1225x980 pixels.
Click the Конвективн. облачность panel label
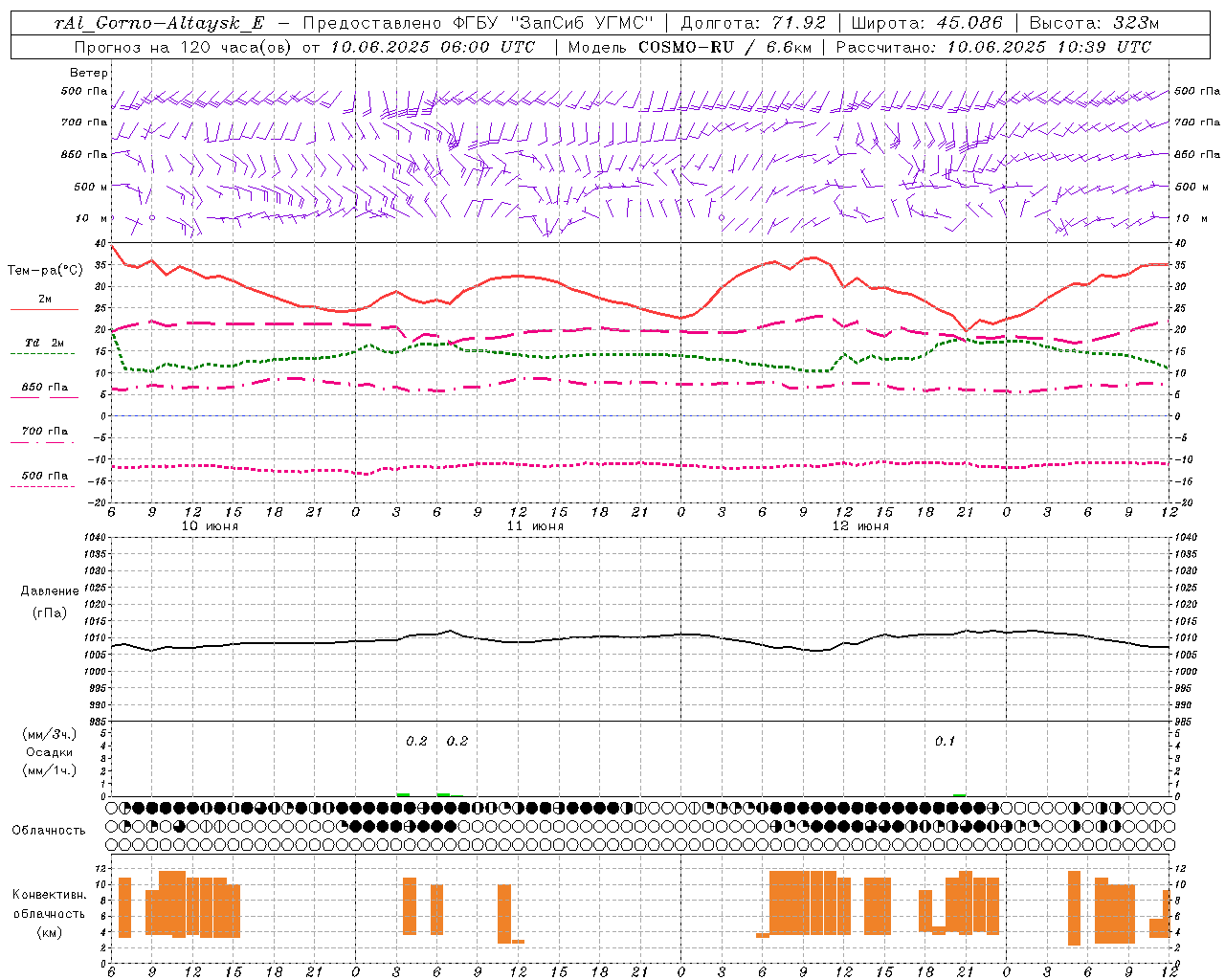tap(50, 903)
